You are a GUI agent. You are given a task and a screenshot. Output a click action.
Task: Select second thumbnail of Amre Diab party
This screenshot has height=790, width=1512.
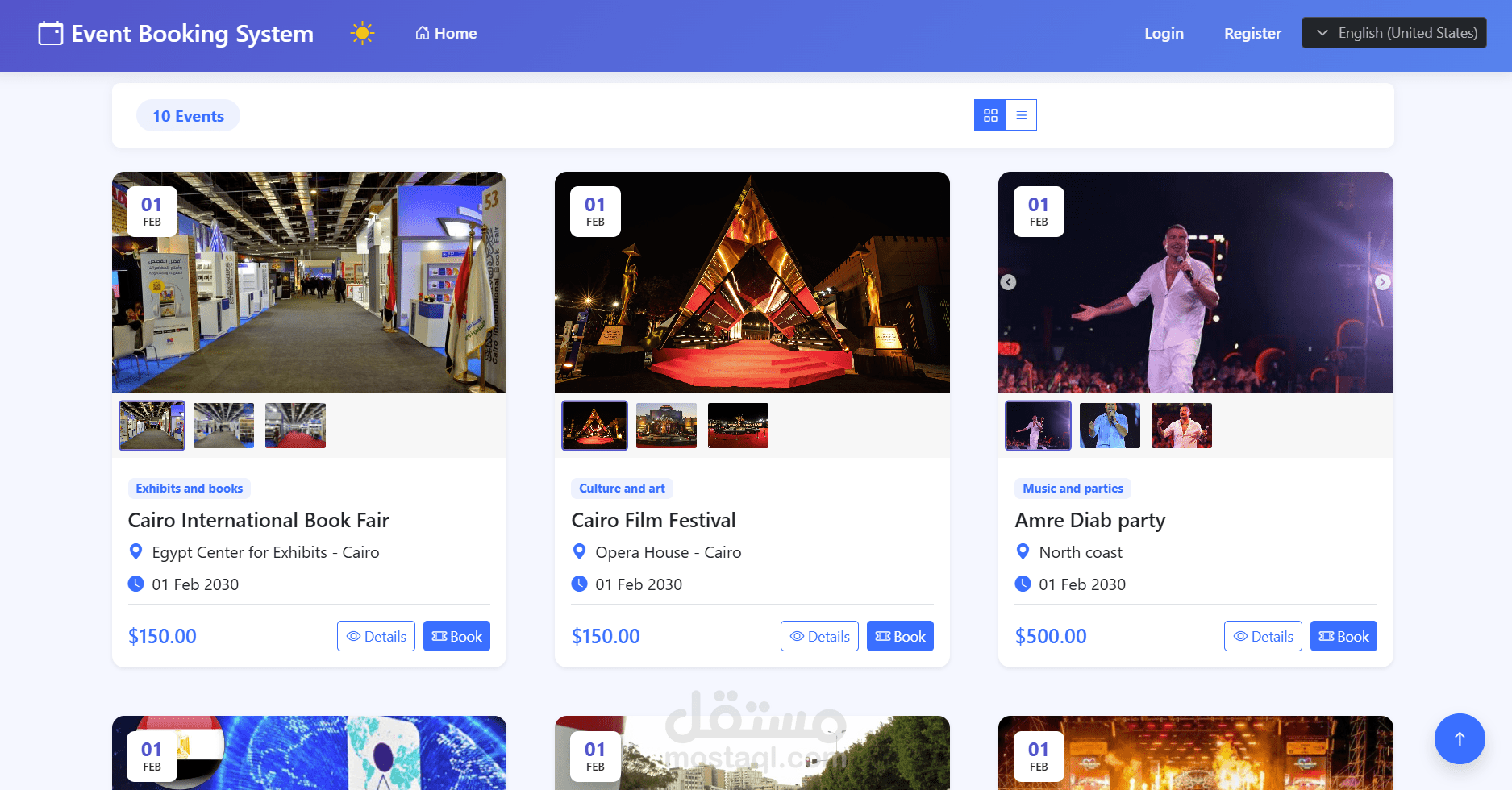(1110, 426)
